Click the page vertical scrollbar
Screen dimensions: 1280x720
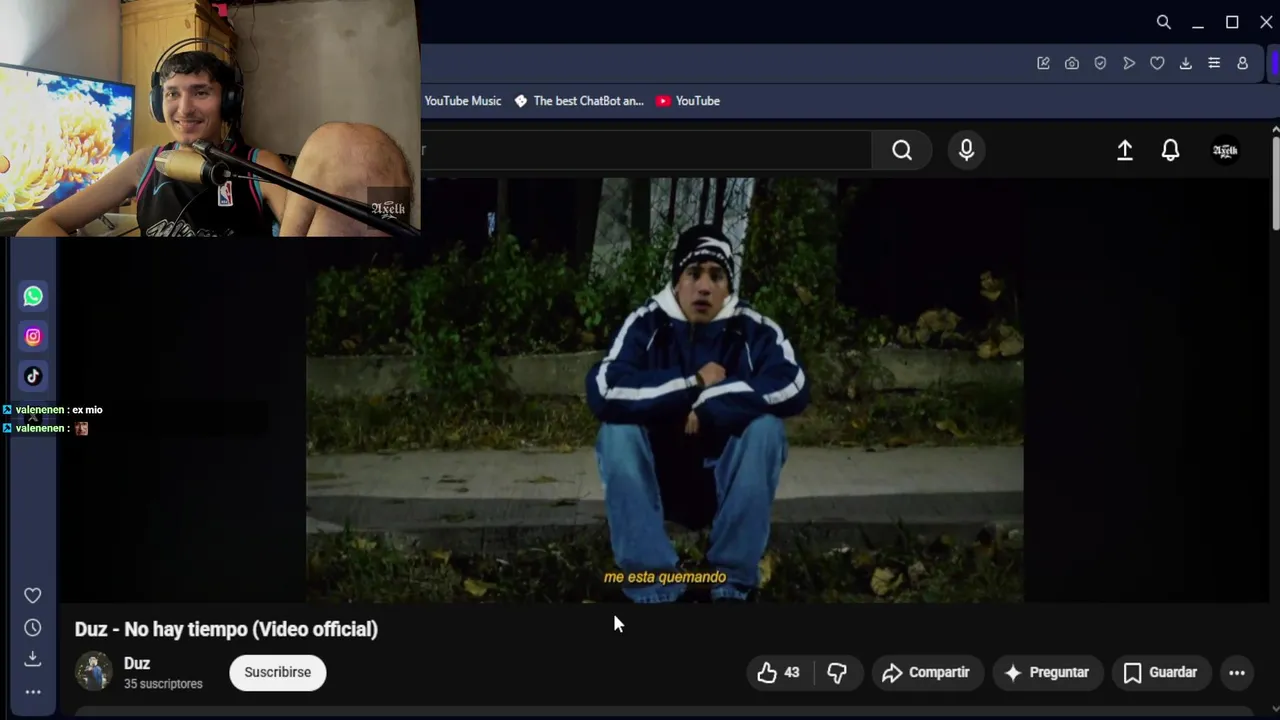tap(1275, 186)
